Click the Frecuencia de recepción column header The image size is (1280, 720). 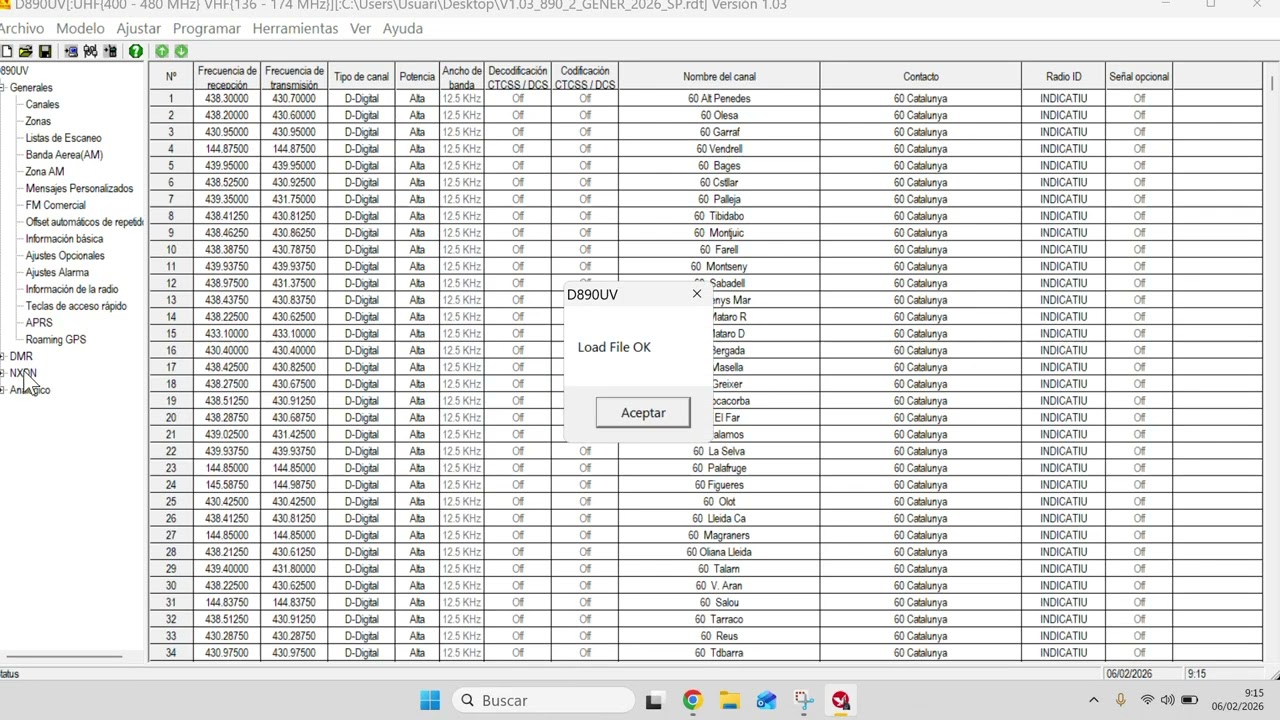click(227, 76)
